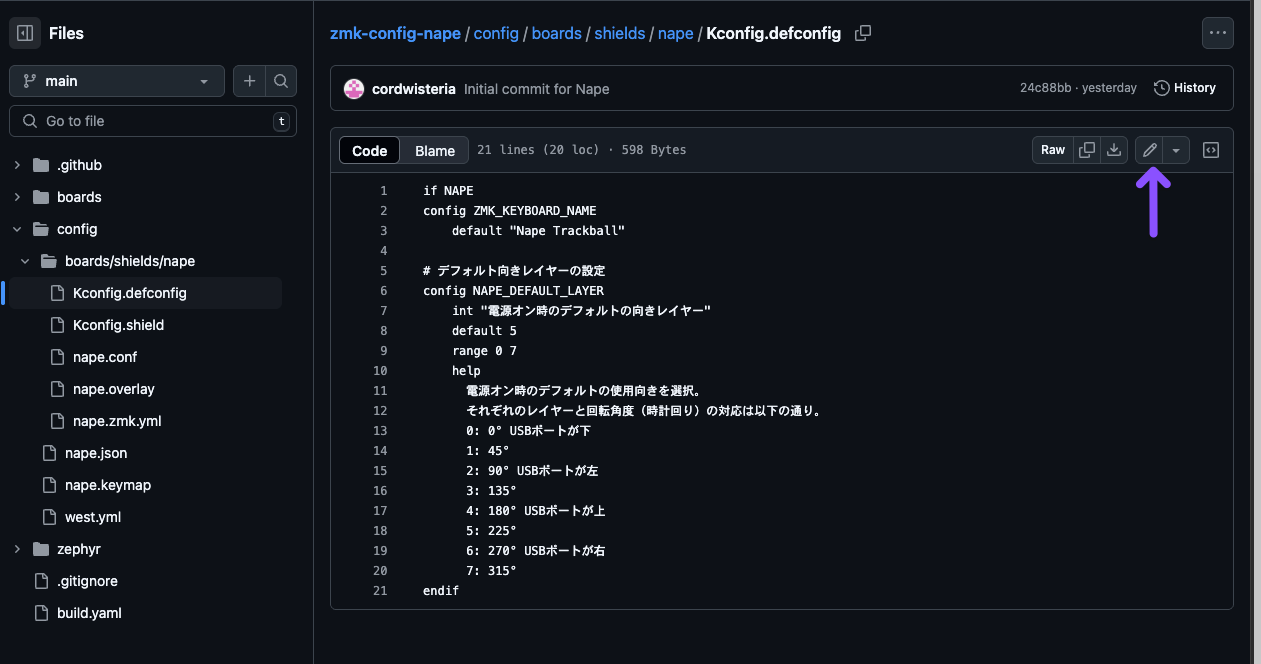
Task: Switch to the Blame view tab
Action: point(435,150)
